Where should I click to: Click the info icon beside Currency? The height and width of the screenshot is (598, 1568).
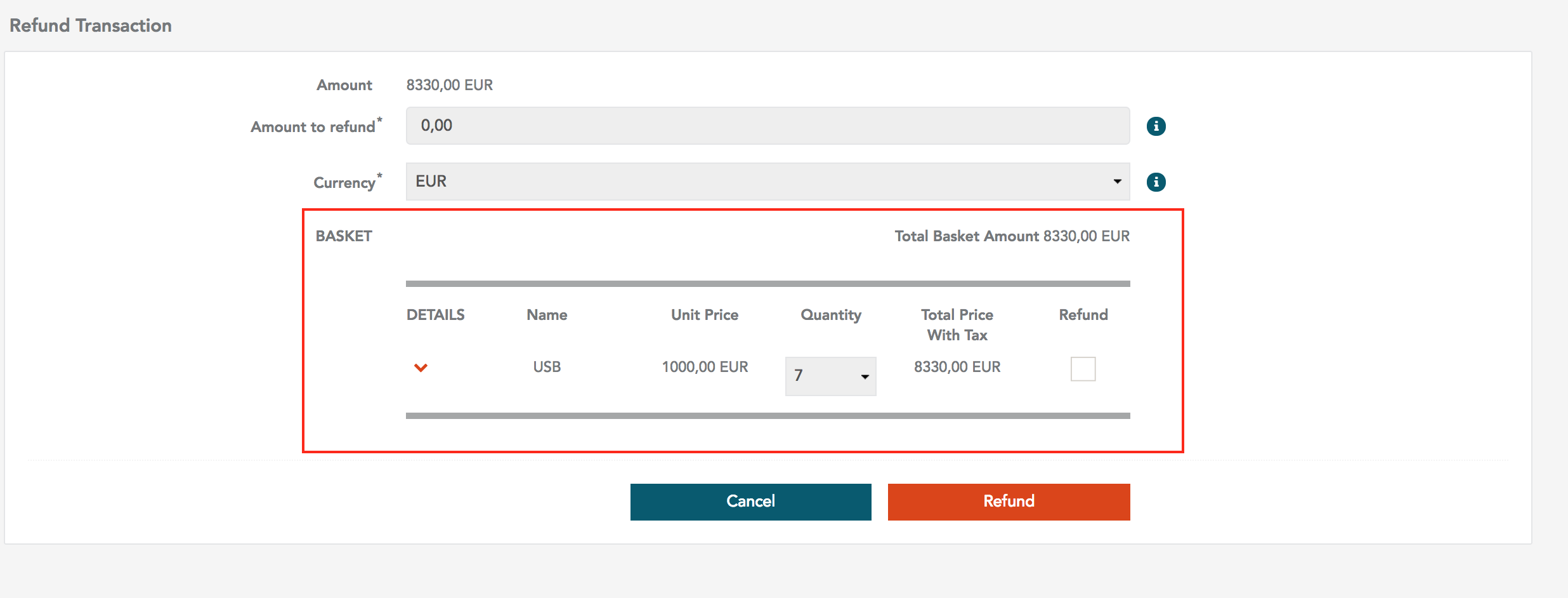pos(1156,182)
